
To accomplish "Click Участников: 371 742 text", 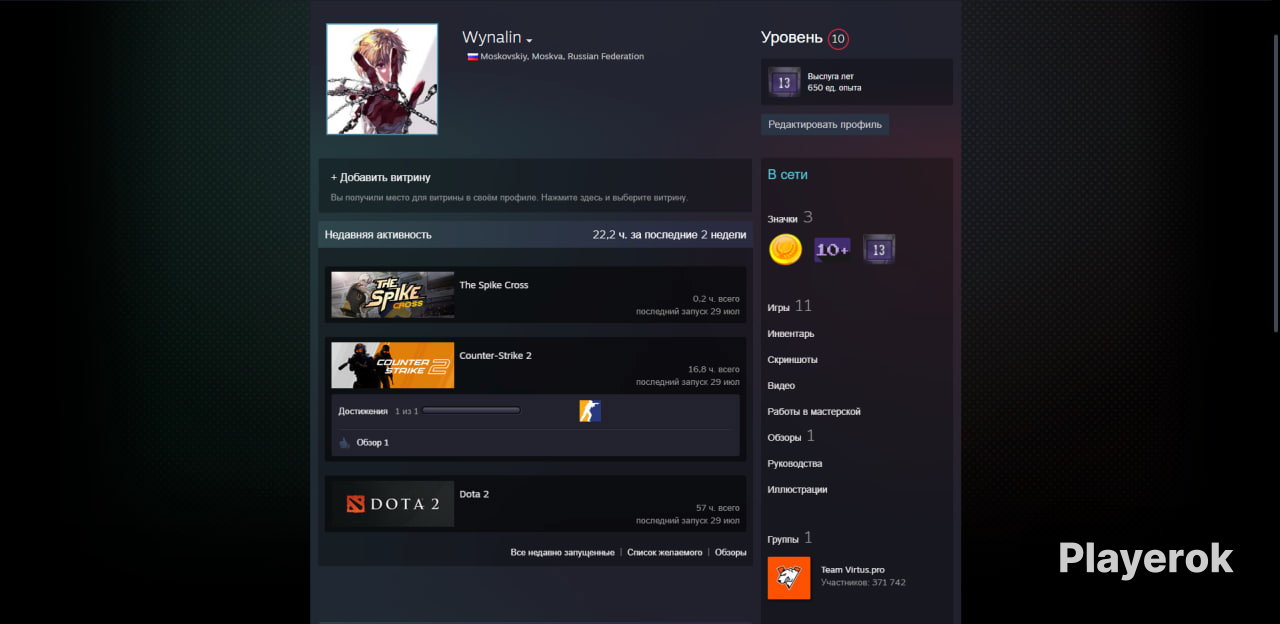I will tap(863, 582).
